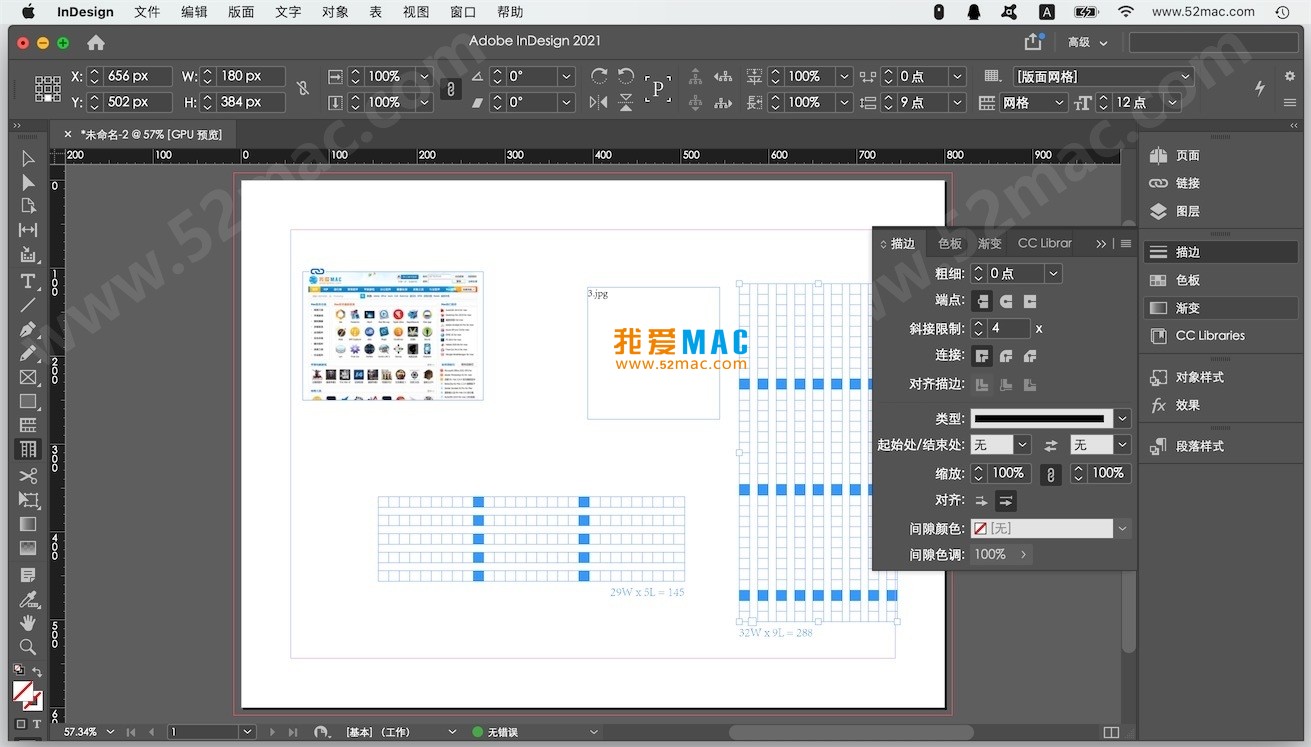Open zoom level 57.34% dropdown
1311x747 pixels.
click(x=110, y=732)
